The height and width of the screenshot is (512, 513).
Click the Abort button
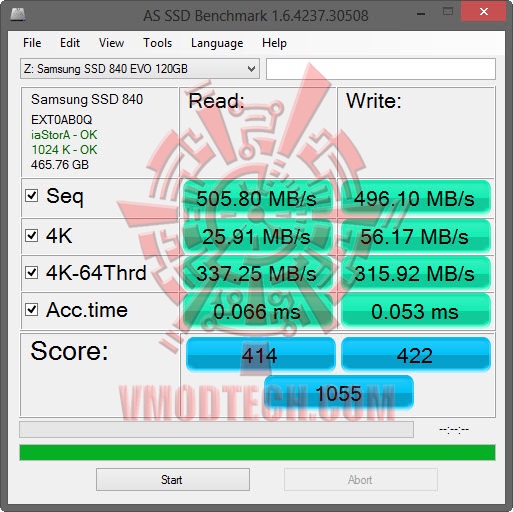coord(361,480)
